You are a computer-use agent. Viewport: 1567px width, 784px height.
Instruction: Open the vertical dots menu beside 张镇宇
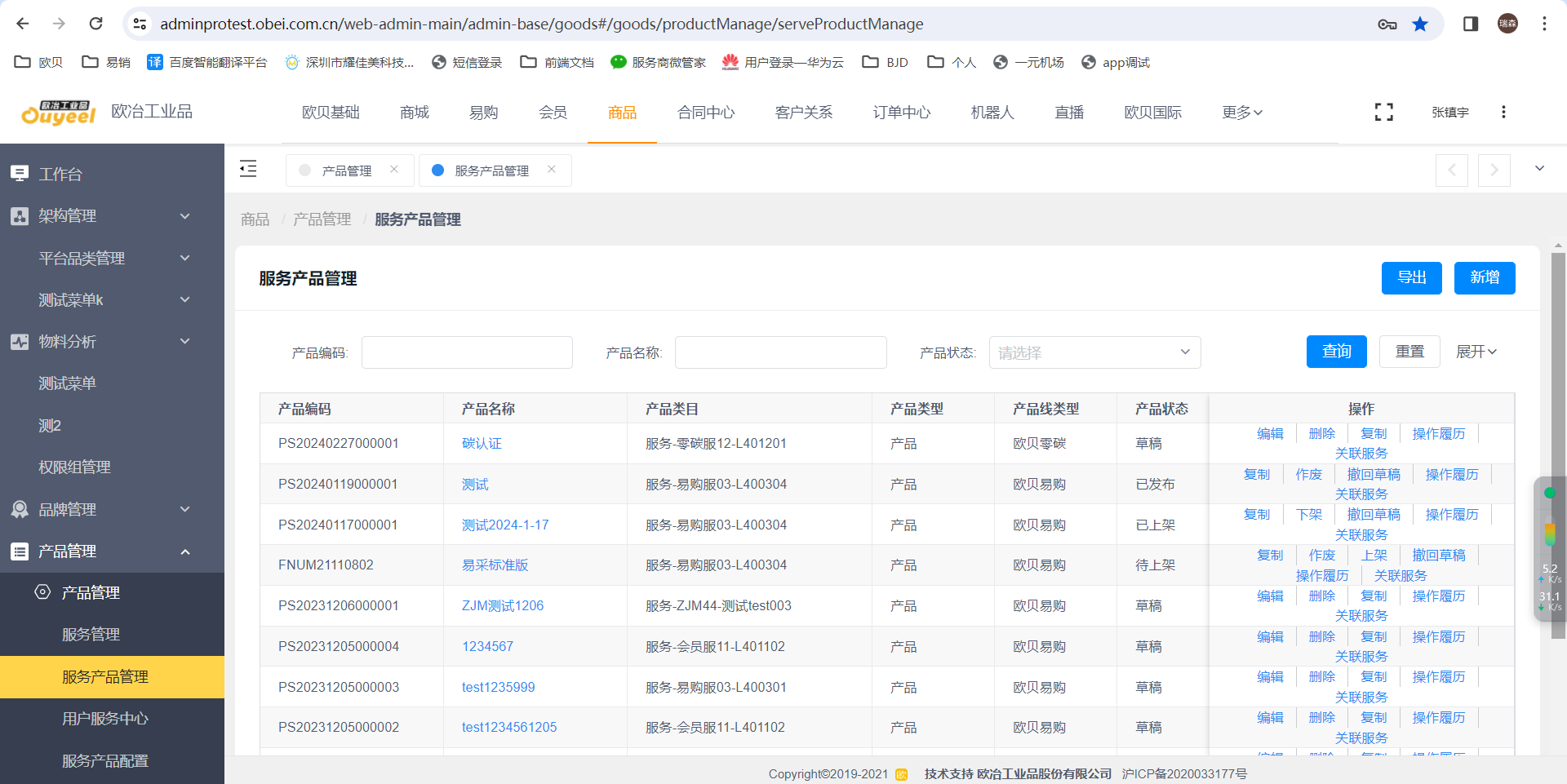[x=1503, y=112]
